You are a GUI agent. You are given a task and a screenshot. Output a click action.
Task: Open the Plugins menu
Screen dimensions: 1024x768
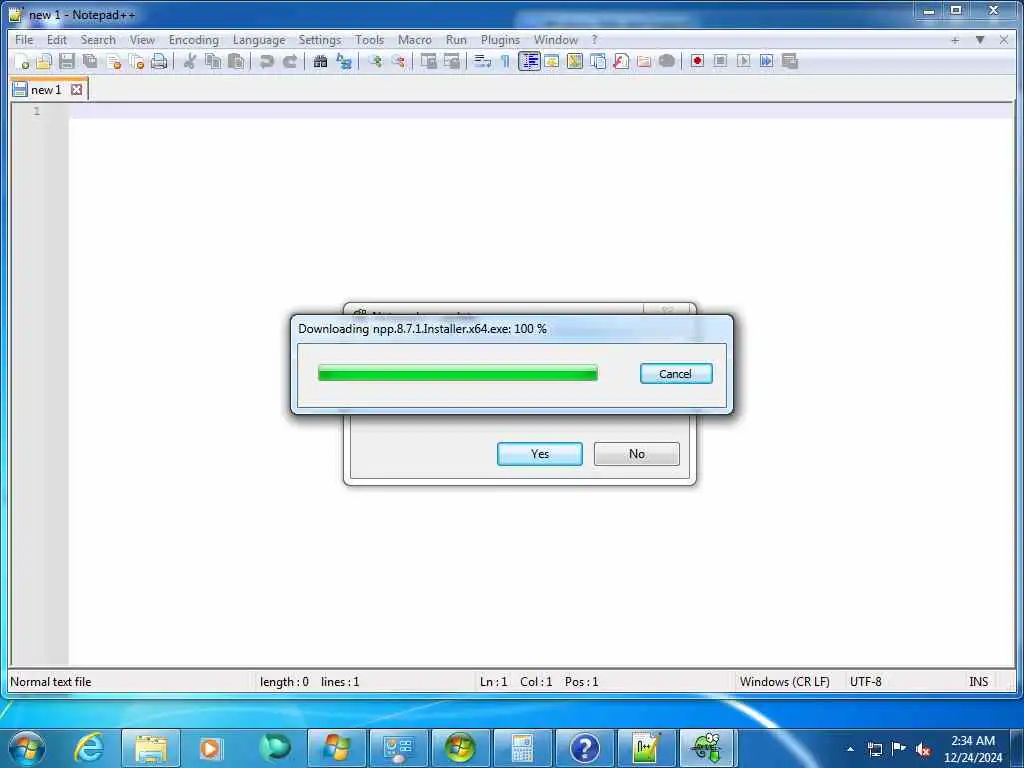[500, 40]
